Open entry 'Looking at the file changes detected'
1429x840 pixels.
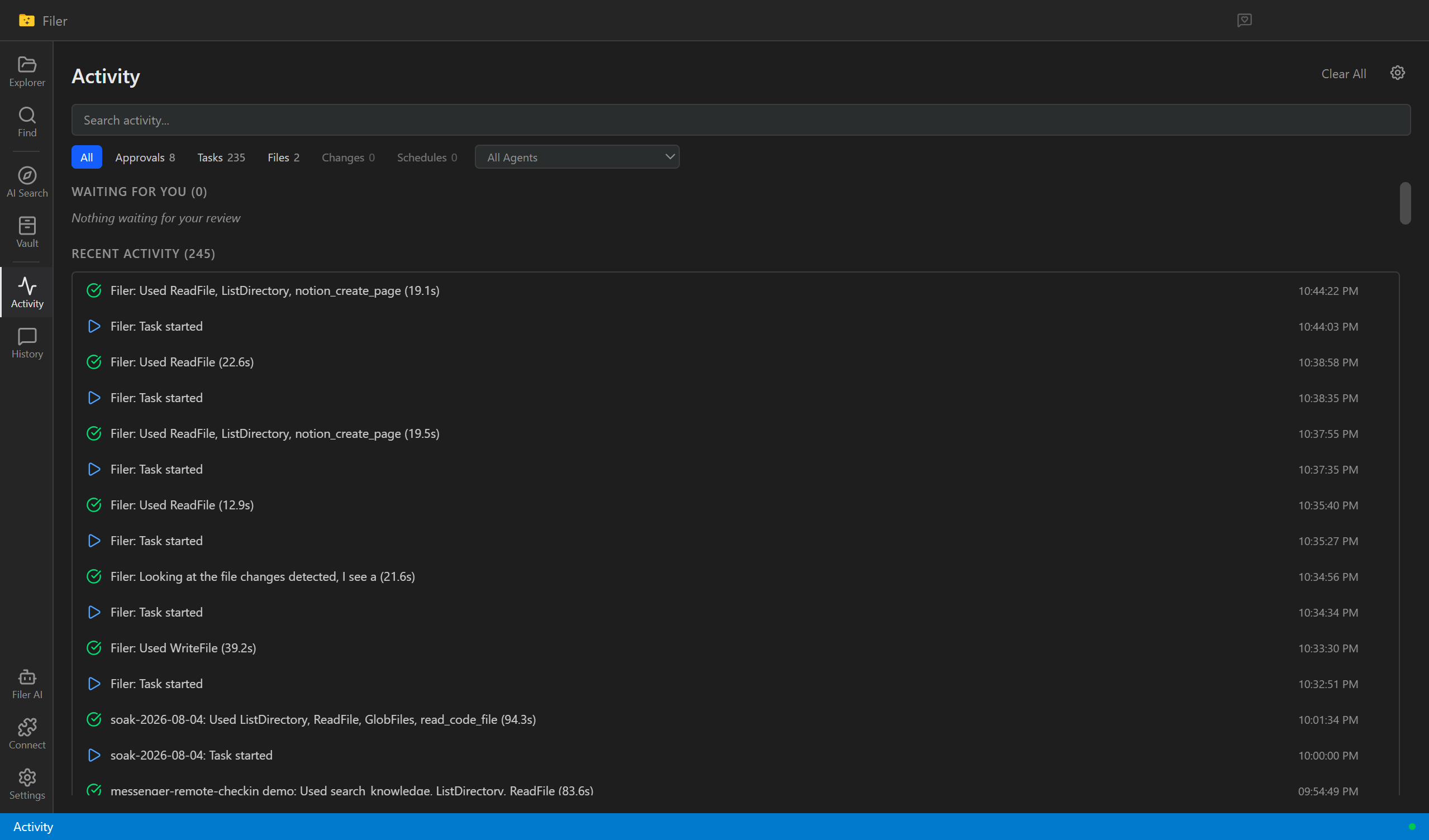736,576
